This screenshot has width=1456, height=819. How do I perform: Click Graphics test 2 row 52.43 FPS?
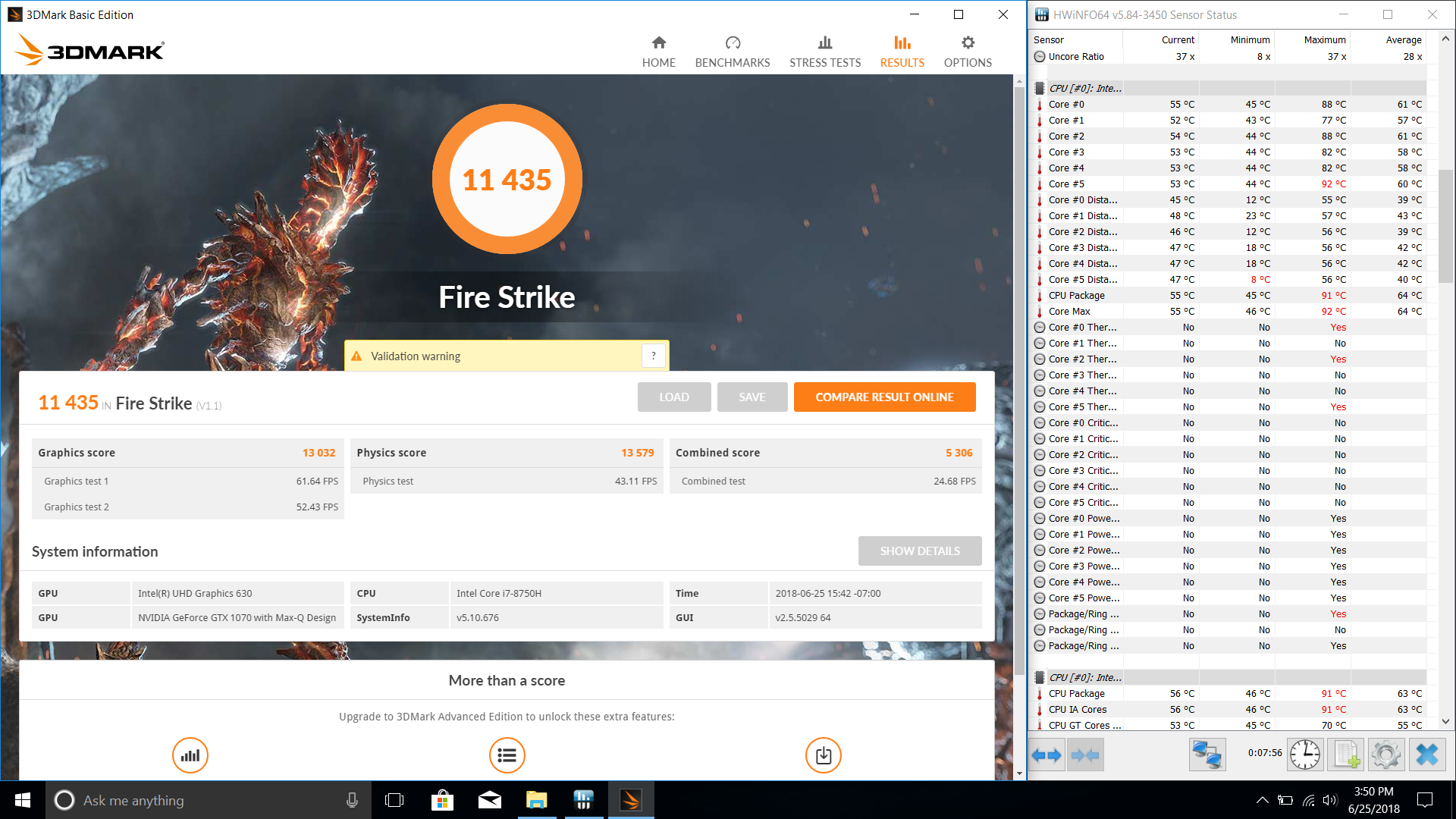click(x=188, y=507)
